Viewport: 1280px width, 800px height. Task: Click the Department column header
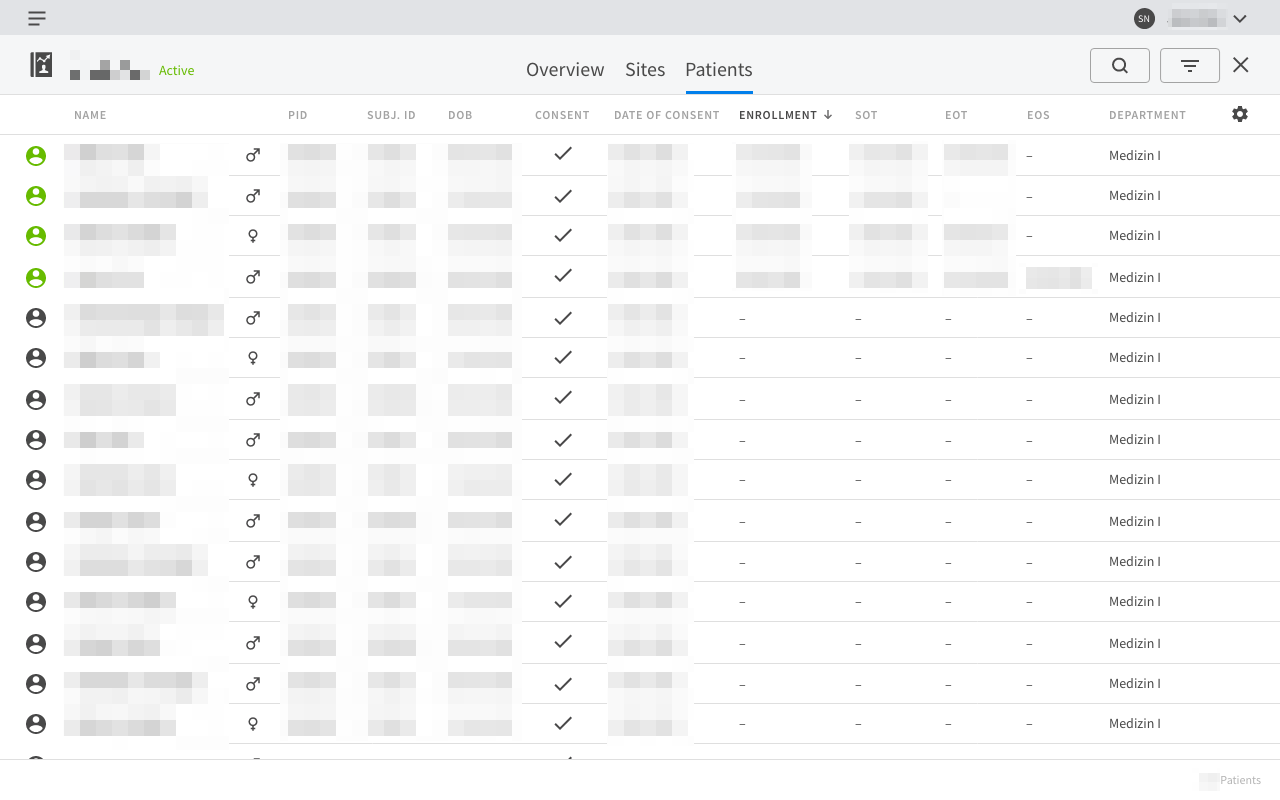pos(1147,115)
